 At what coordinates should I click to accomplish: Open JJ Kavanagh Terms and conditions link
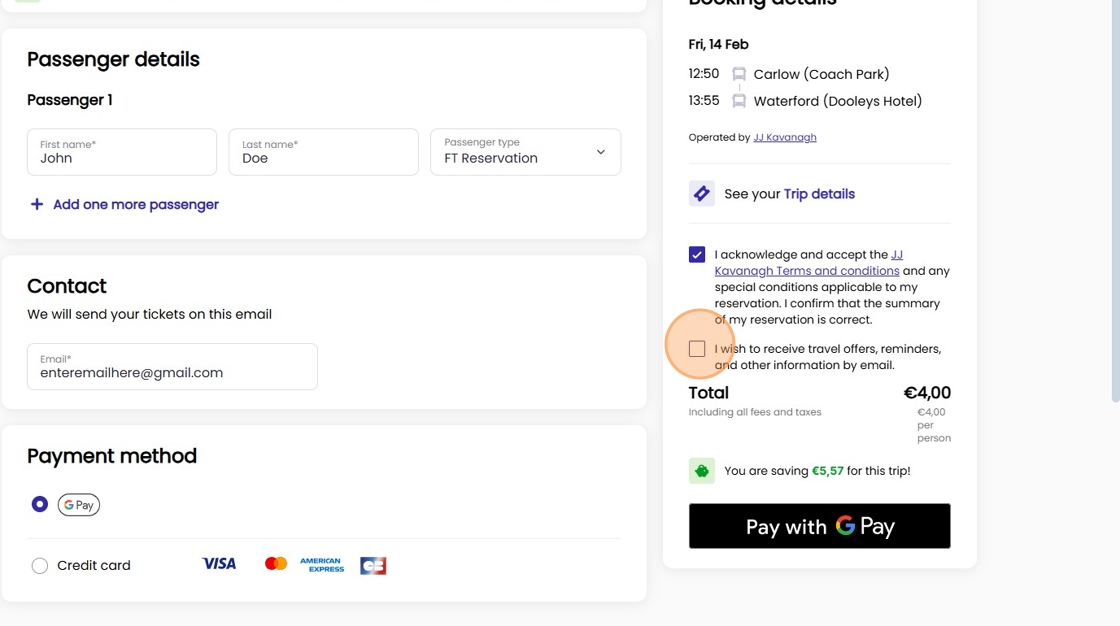(x=807, y=263)
